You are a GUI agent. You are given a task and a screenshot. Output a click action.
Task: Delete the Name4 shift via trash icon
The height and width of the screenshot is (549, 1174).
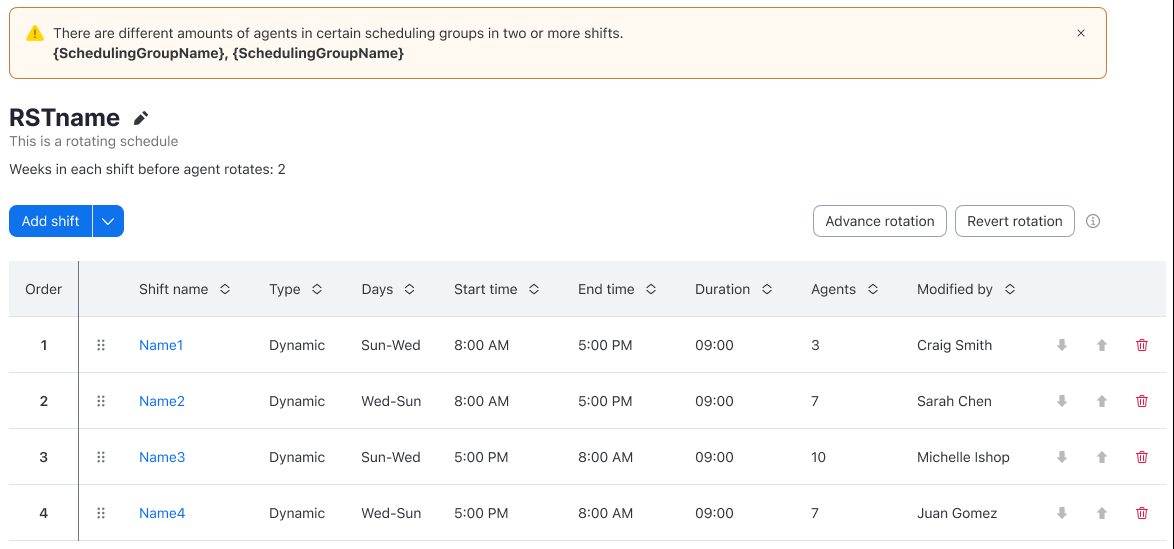(1142, 513)
